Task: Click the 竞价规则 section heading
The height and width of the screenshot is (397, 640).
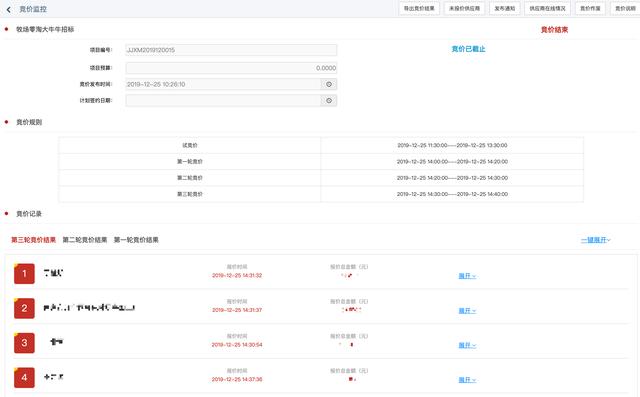Action: [x=29, y=122]
